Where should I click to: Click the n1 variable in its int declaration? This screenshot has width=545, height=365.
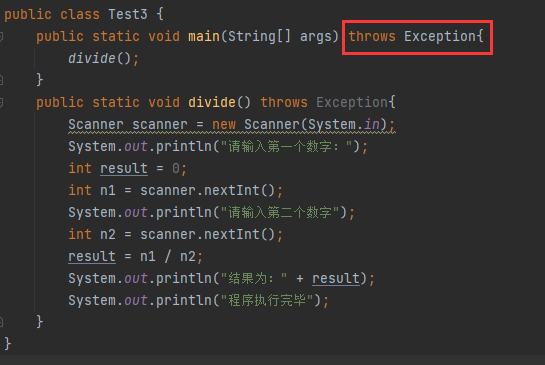(108, 190)
